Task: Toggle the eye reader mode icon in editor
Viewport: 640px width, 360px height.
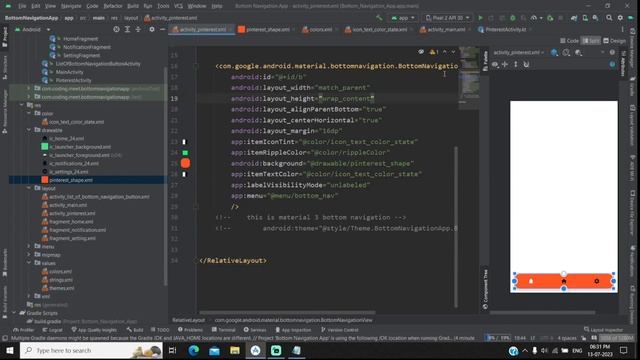Action: [x=421, y=52]
